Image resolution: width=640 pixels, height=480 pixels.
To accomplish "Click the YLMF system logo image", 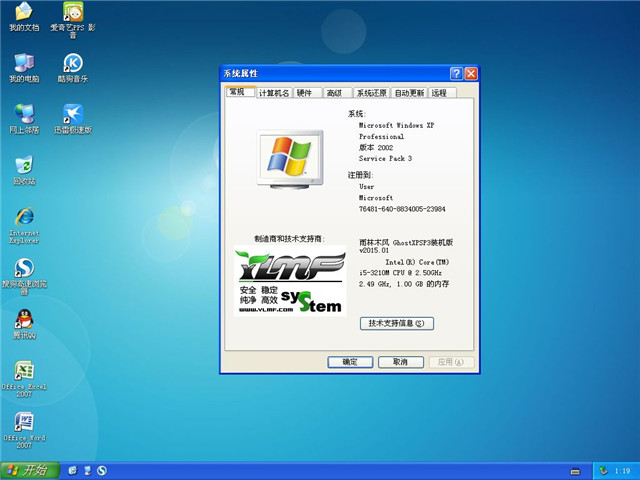I will point(290,281).
